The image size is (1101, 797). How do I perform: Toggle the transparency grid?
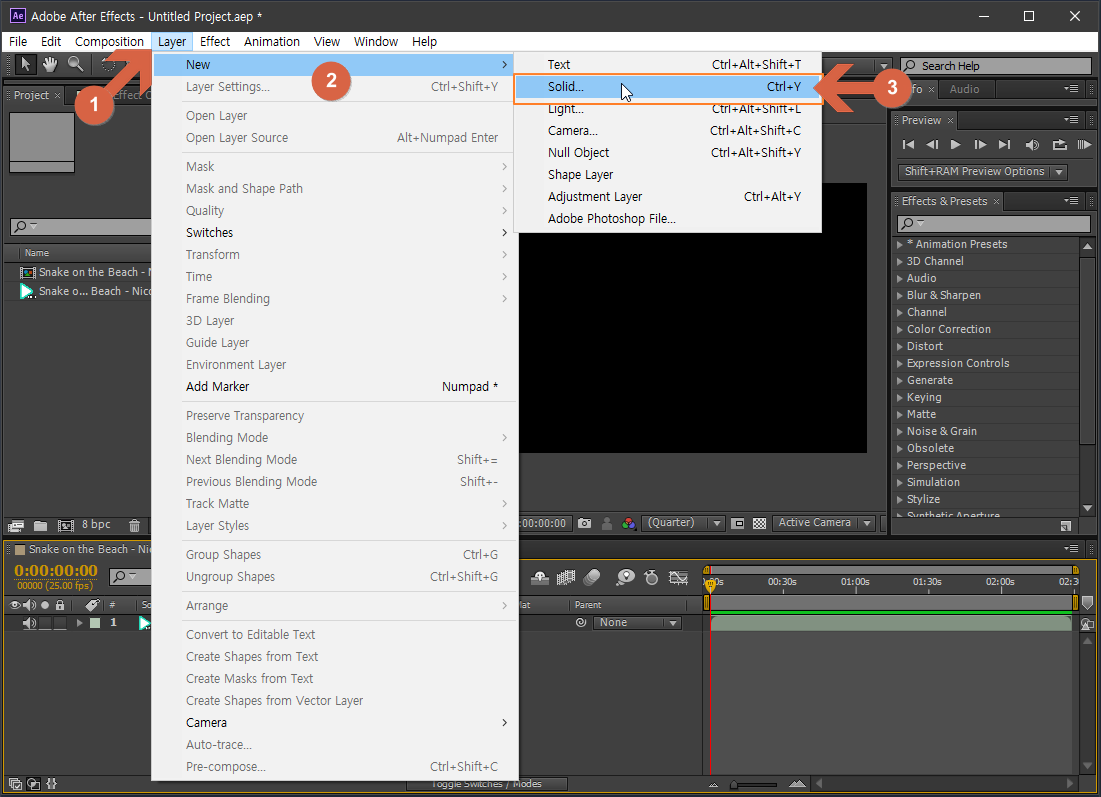(x=759, y=523)
